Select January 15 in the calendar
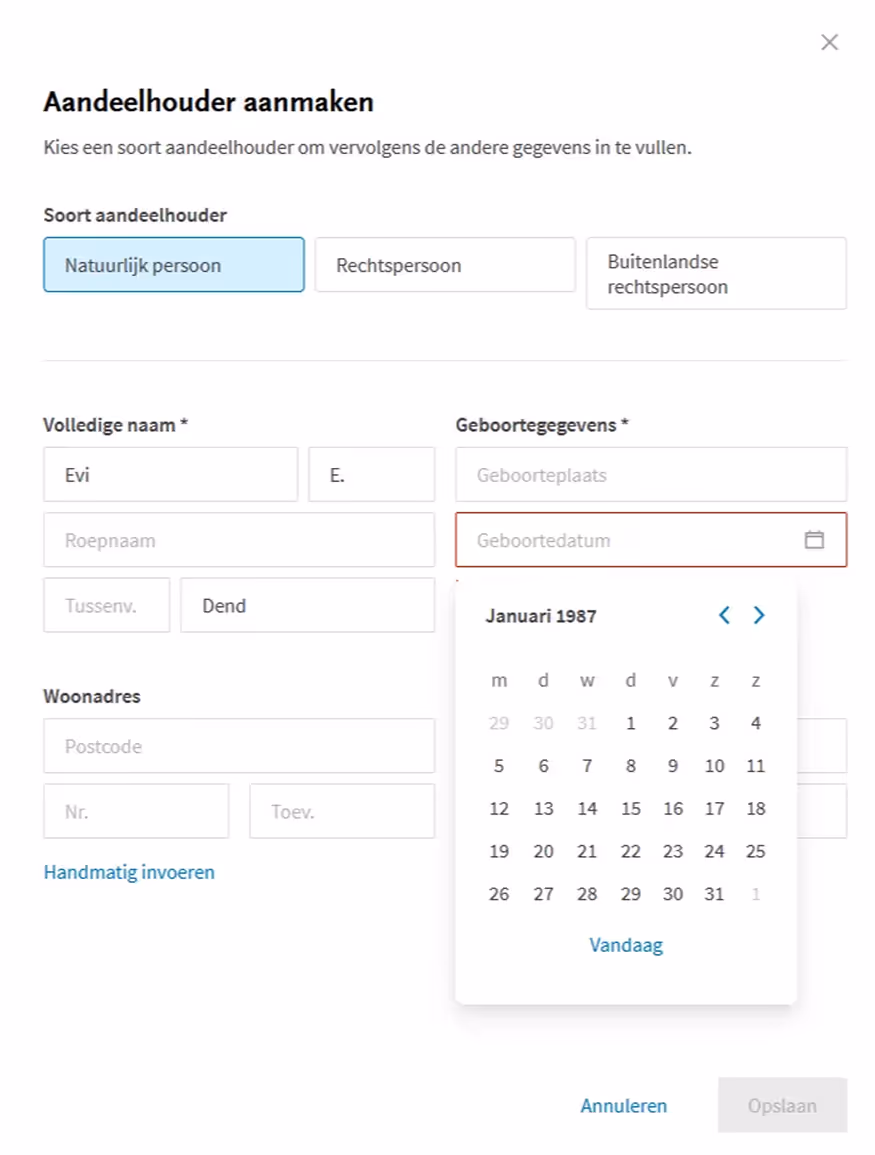Viewport: 875px width, 1155px height. pos(630,808)
